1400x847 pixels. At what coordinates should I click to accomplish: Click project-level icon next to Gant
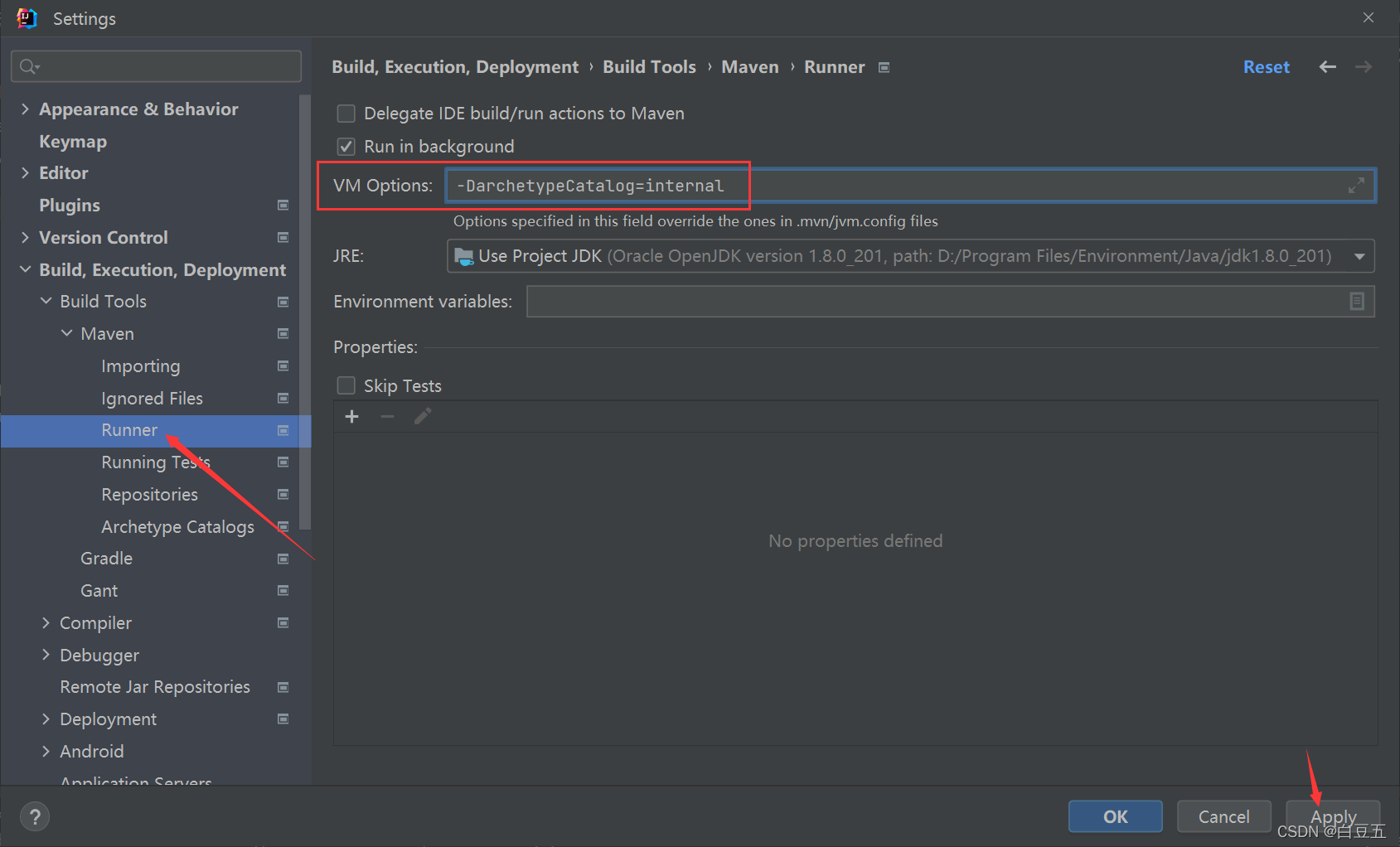tap(283, 590)
